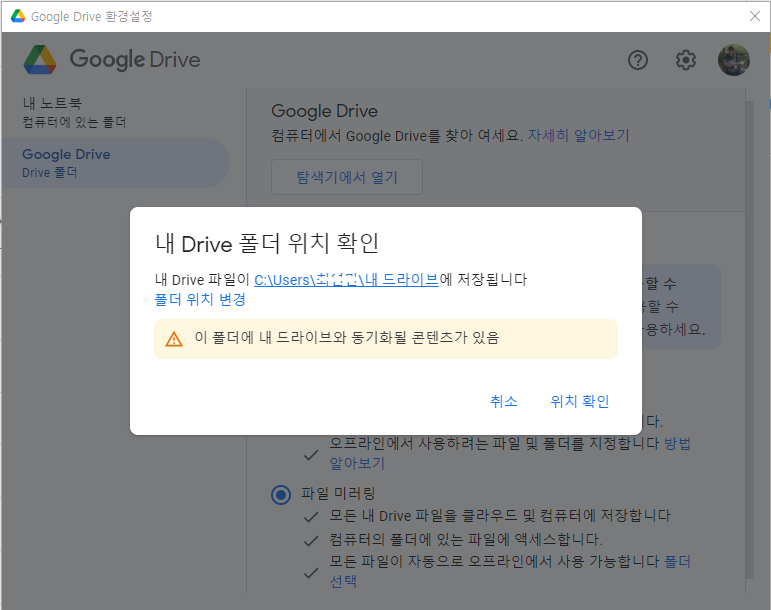Select the 파일 미러링 radio button
Image resolution: width=771 pixels, height=610 pixels.
[281, 494]
